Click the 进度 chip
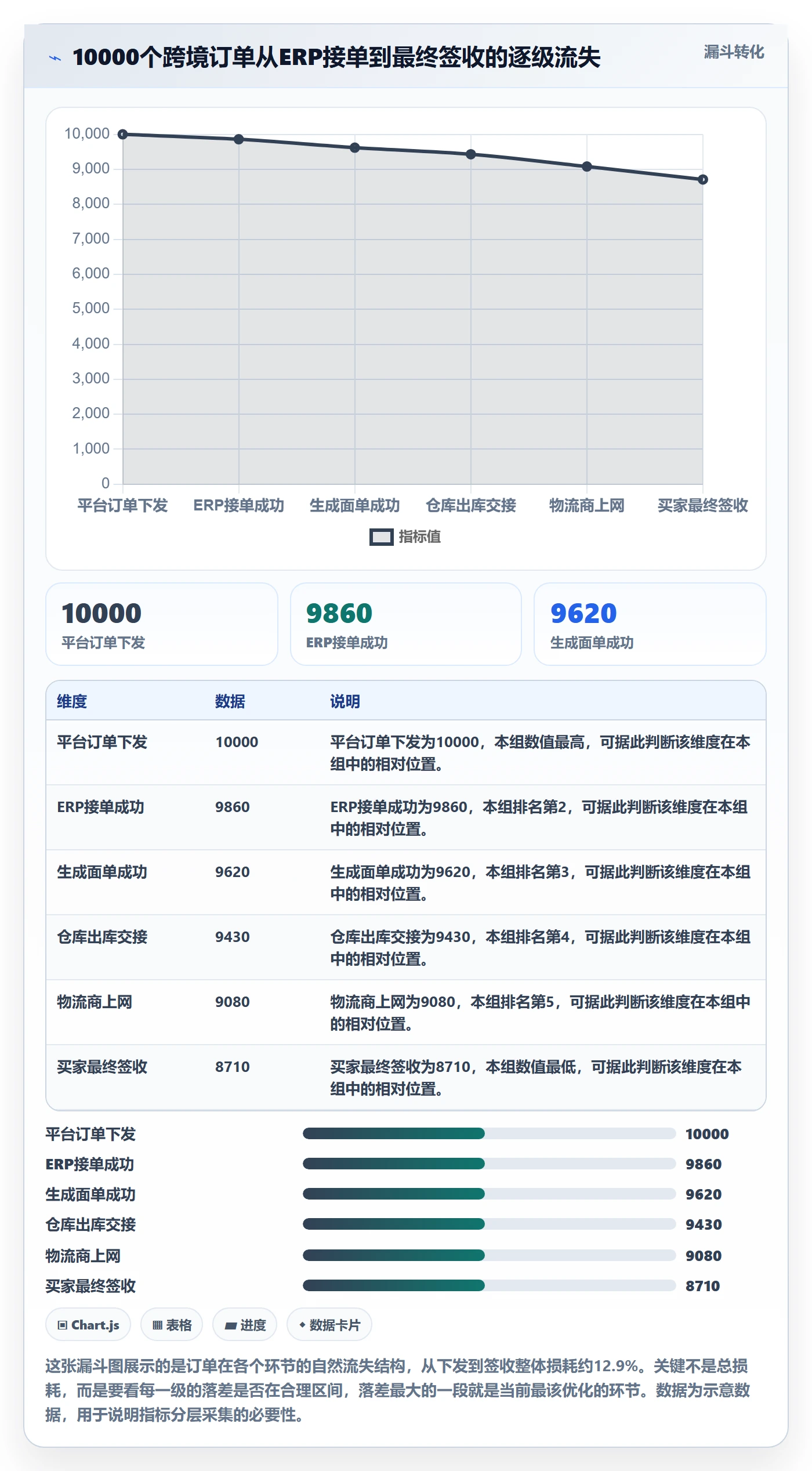 [245, 1325]
